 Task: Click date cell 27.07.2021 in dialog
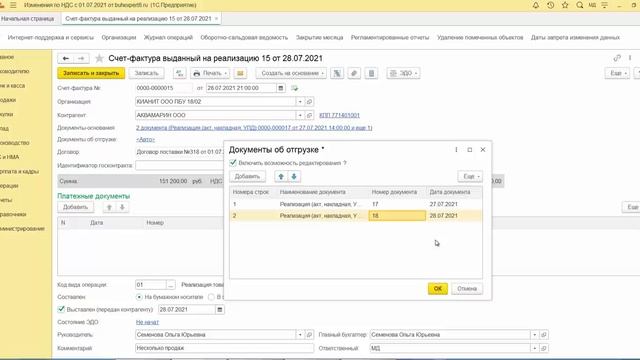(x=454, y=204)
